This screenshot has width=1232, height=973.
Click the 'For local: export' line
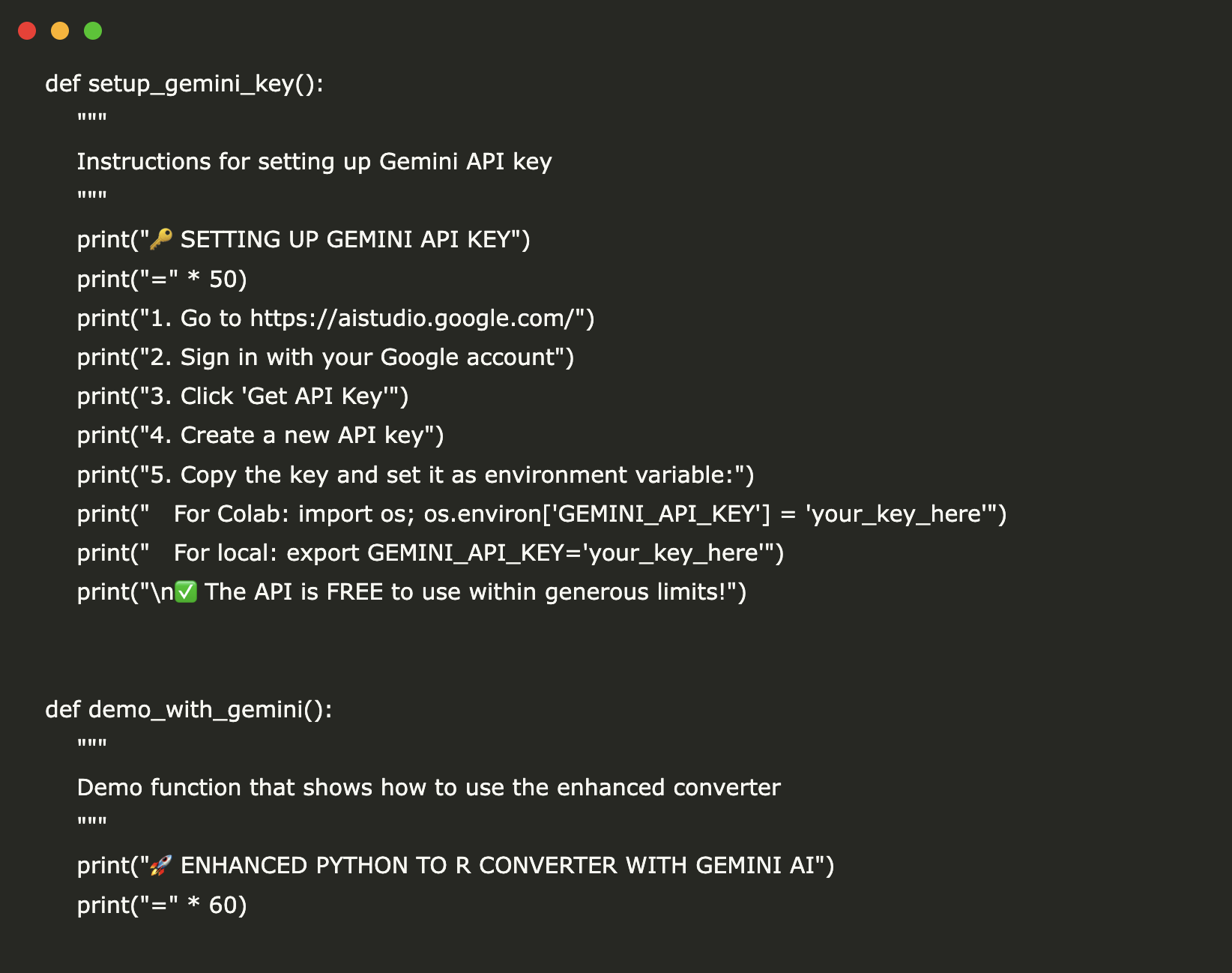(x=430, y=553)
